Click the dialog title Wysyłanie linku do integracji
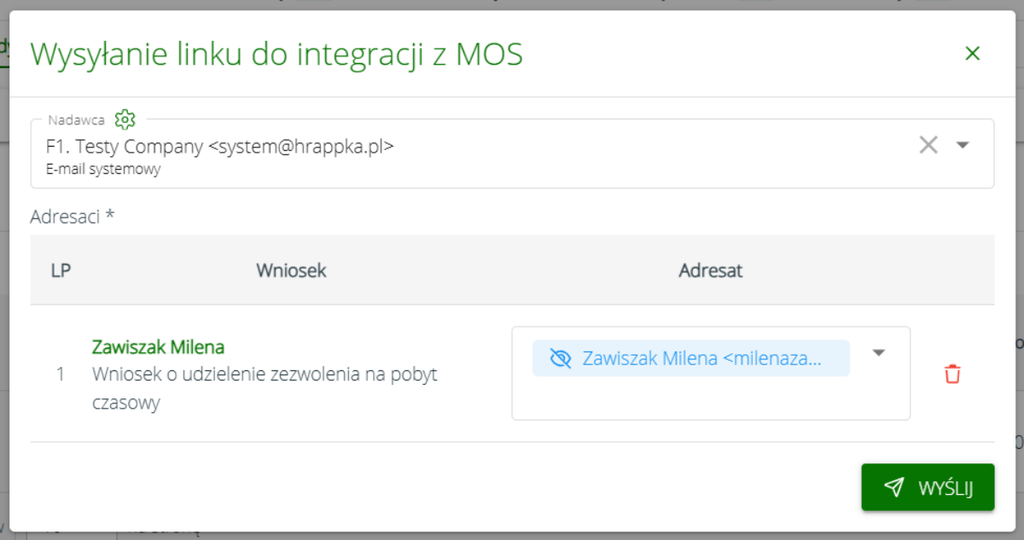1024x540 pixels. click(x=276, y=54)
